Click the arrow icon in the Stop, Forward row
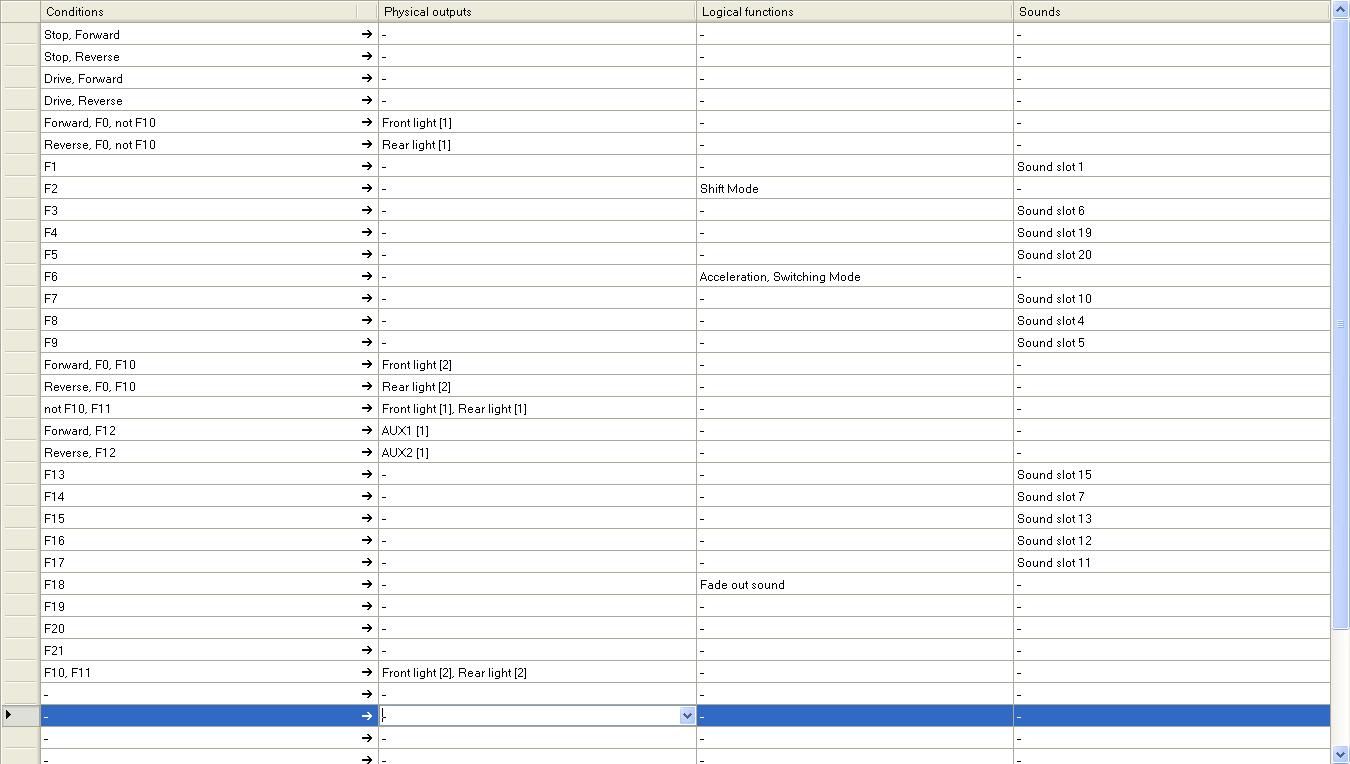 tap(367, 35)
